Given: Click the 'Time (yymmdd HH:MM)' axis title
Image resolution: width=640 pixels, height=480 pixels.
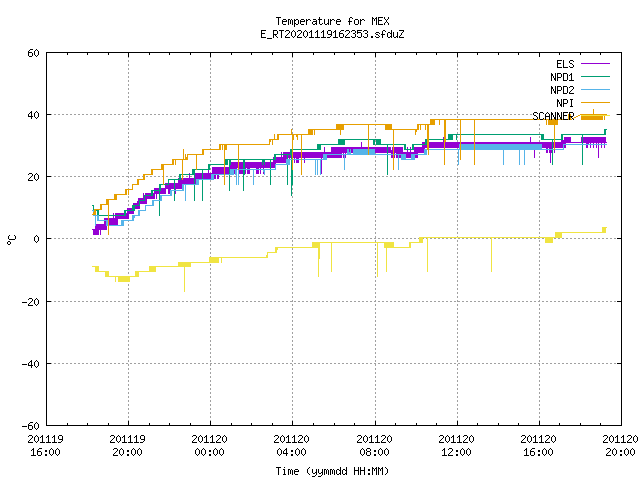Looking at the screenshot, I should coord(332,471).
